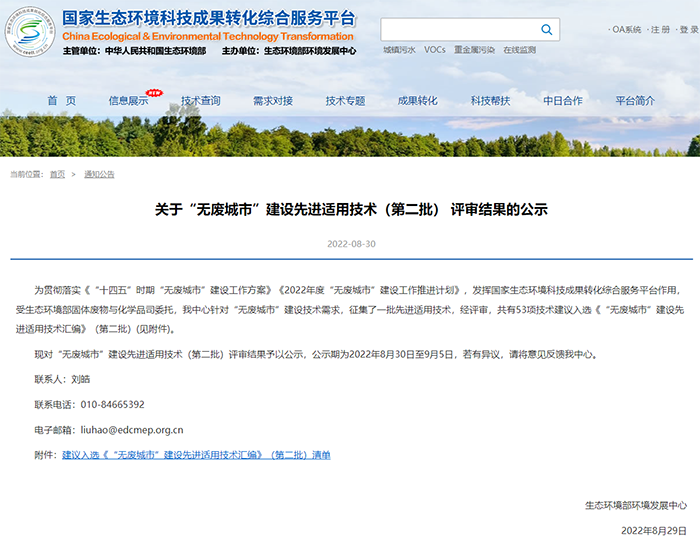
Task: Select the VOCs hot keyword
Action: pos(434,49)
